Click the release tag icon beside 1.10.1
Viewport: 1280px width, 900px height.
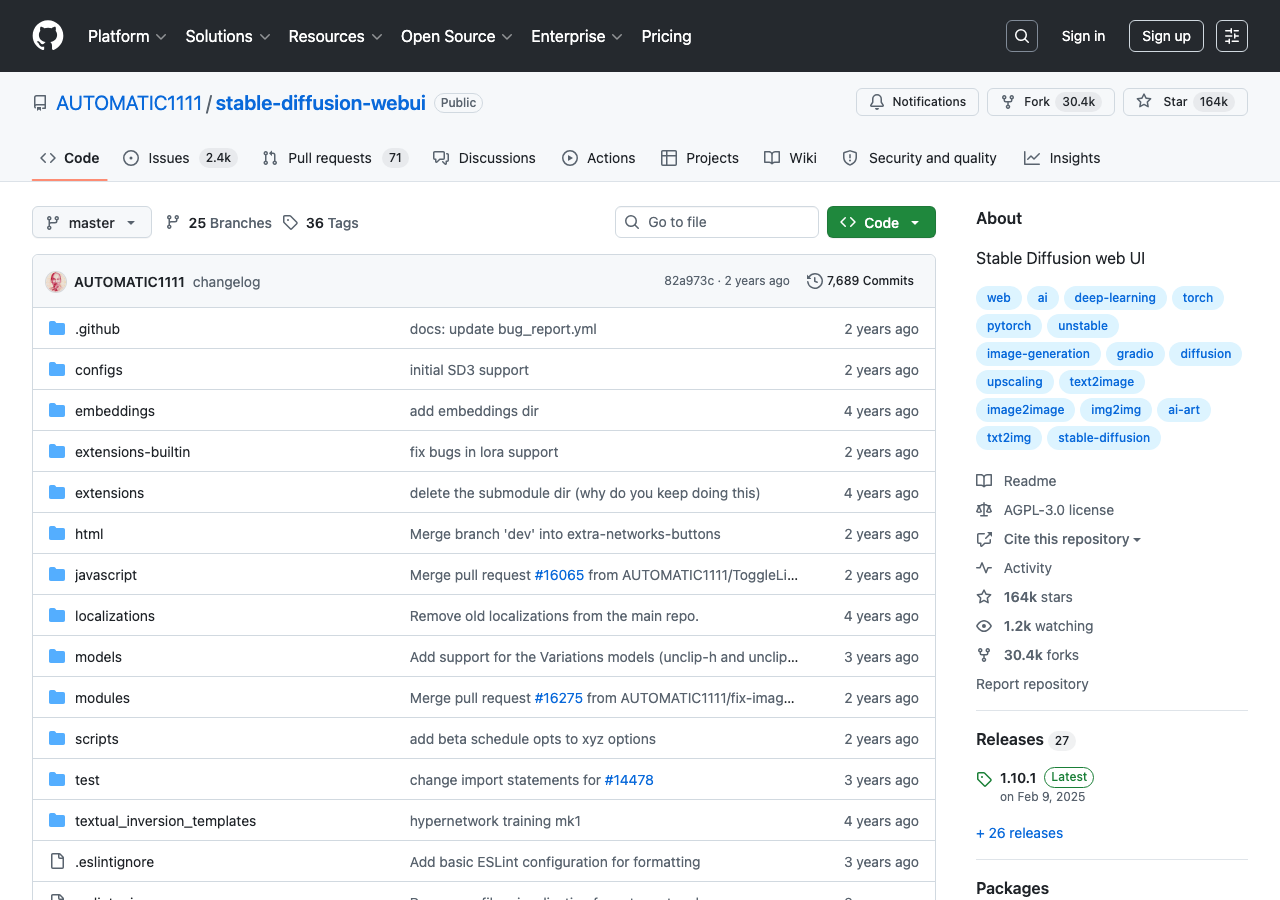tap(984, 778)
